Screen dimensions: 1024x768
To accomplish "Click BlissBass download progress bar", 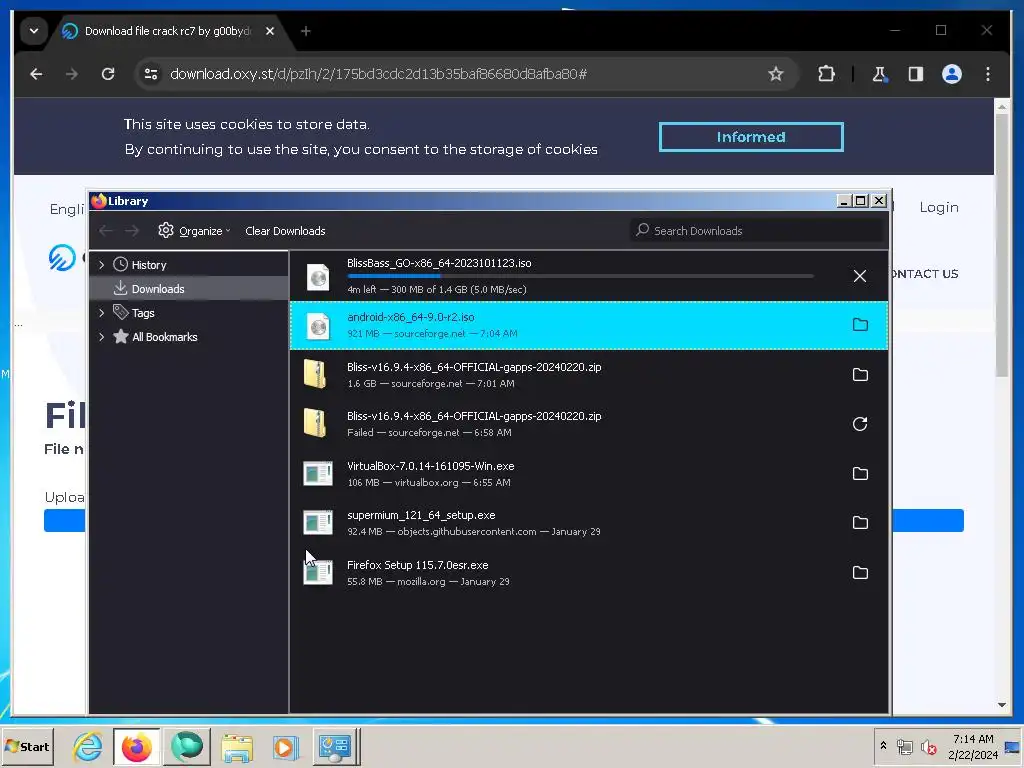I will pyautogui.click(x=580, y=276).
